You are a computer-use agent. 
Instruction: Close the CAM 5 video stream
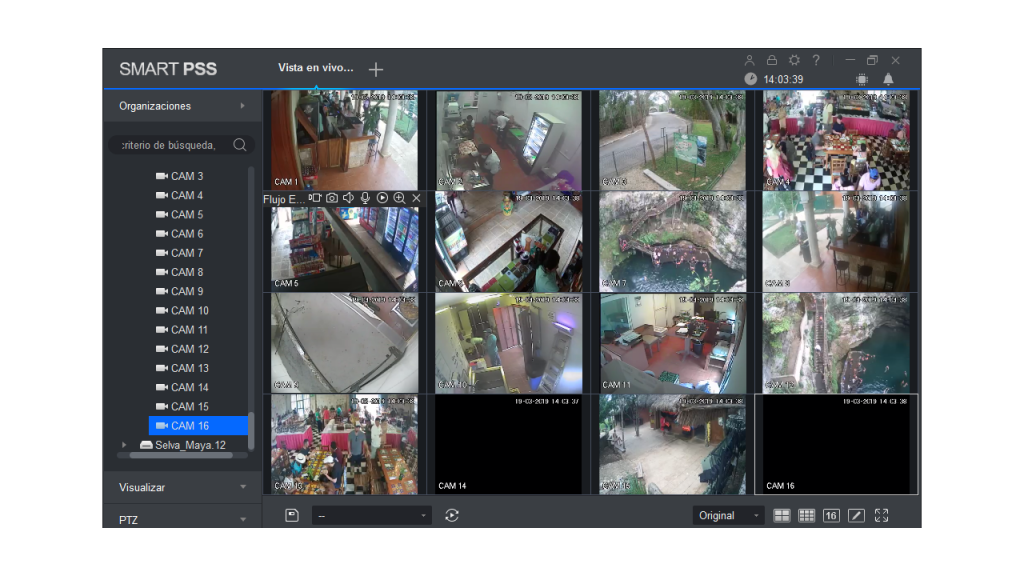tap(416, 198)
